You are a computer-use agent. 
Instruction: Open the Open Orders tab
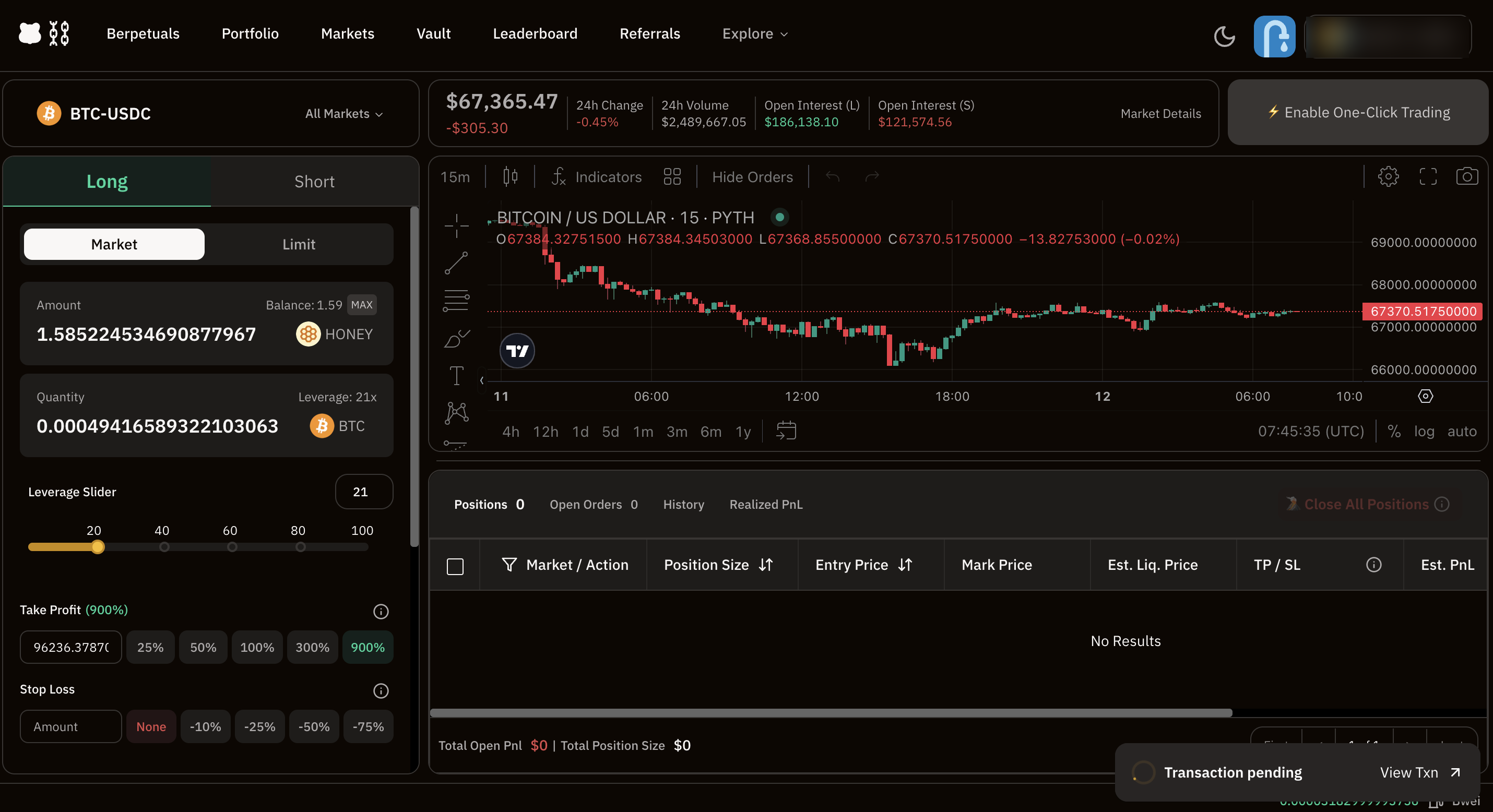pos(593,504)
